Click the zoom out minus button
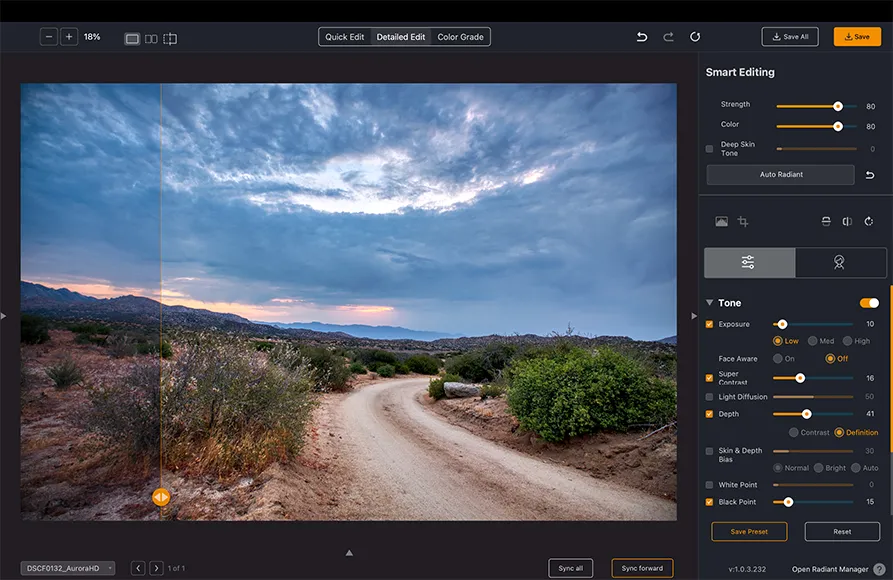This screenshot has height=580, width=893. point(49,37)
